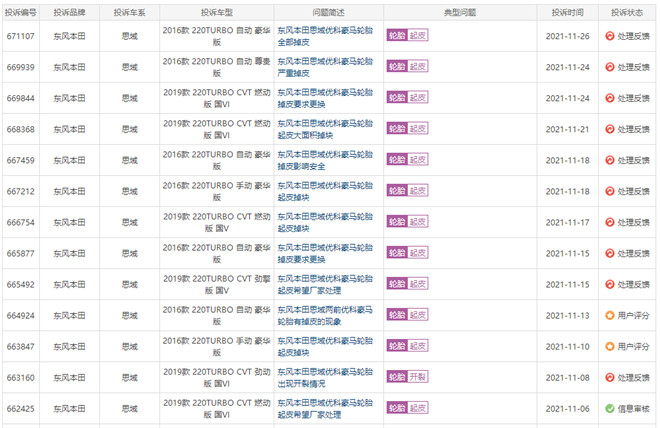This screenshot has width=660, height=428.
Task: Click 投诉车系 column header
Action: pos(130,13)
